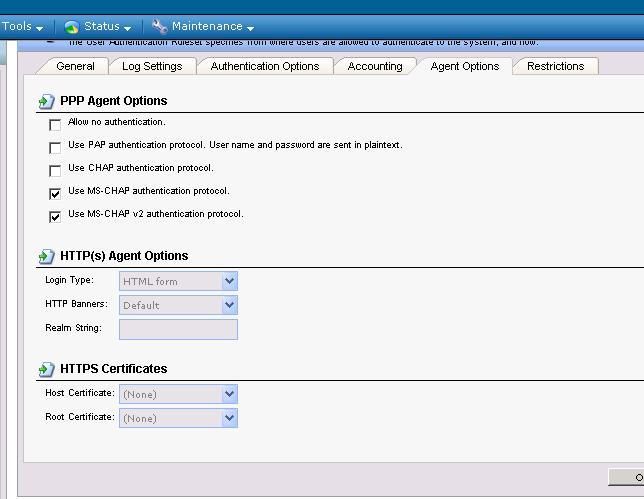Uncheck Use MS-CHAP authentication protocol
This screenshot has width=644, height=499.
55,193
